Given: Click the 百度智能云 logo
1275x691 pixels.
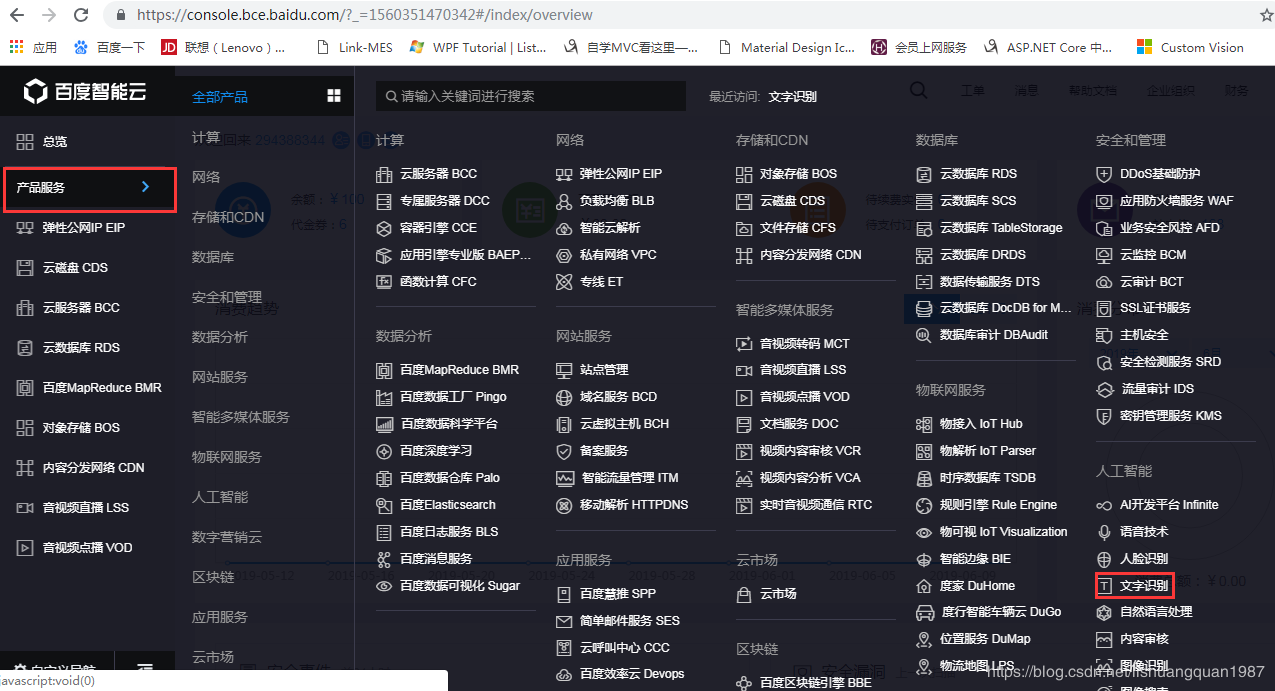Looking at the screenshot, I should (x=85, y=93).
